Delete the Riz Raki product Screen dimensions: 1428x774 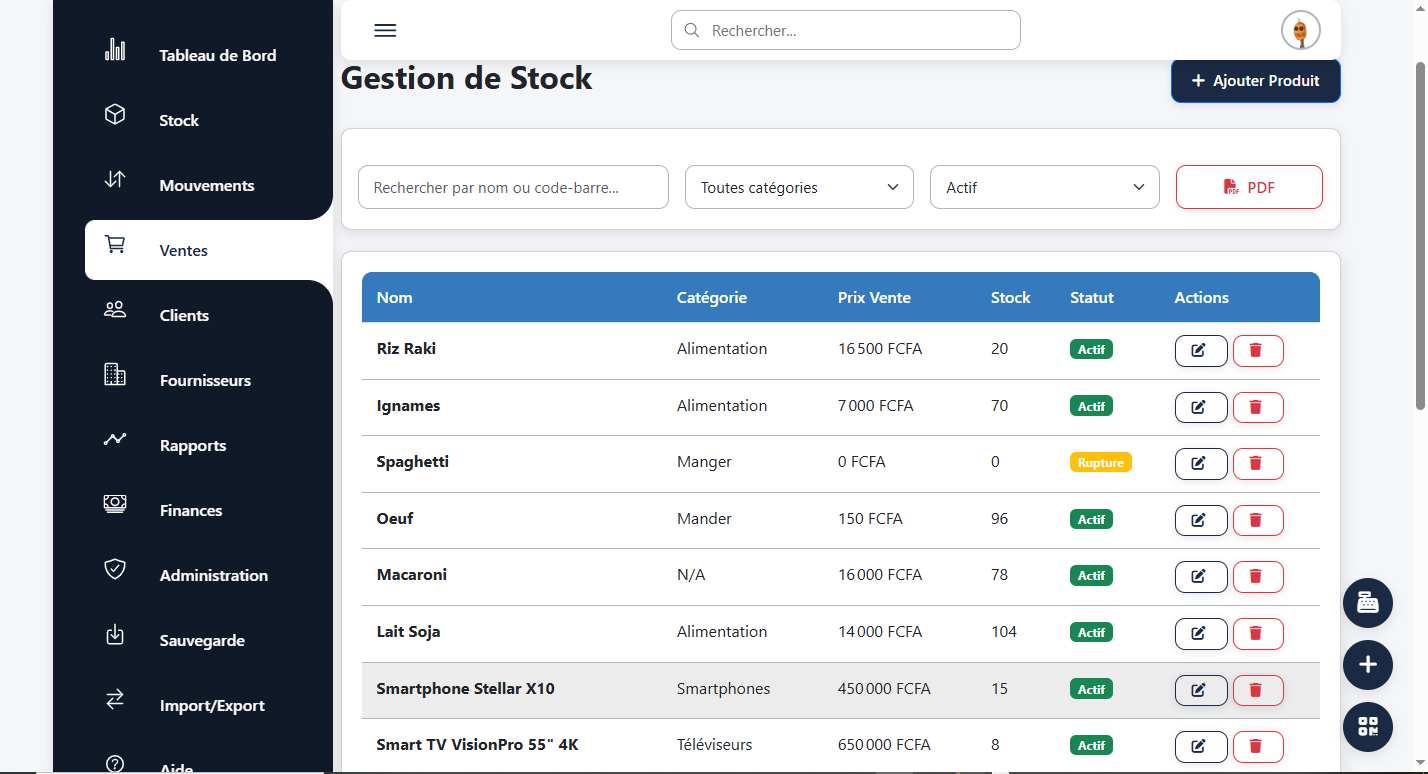coord(1258,351)
